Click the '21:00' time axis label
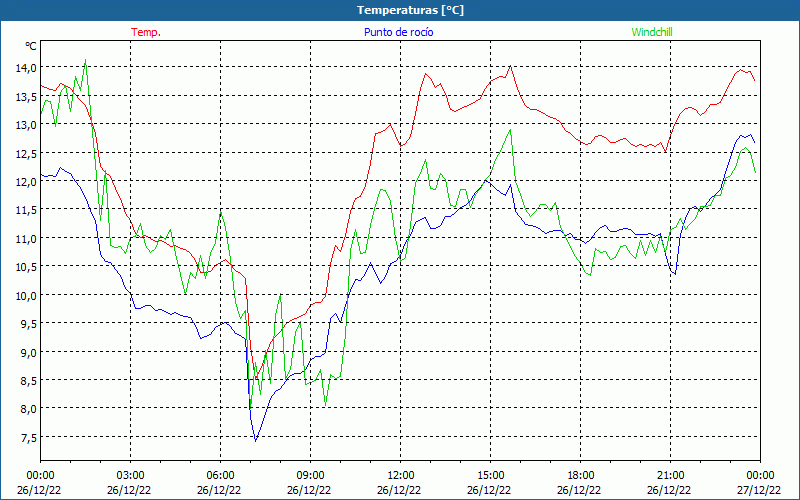 click(670, 476)
